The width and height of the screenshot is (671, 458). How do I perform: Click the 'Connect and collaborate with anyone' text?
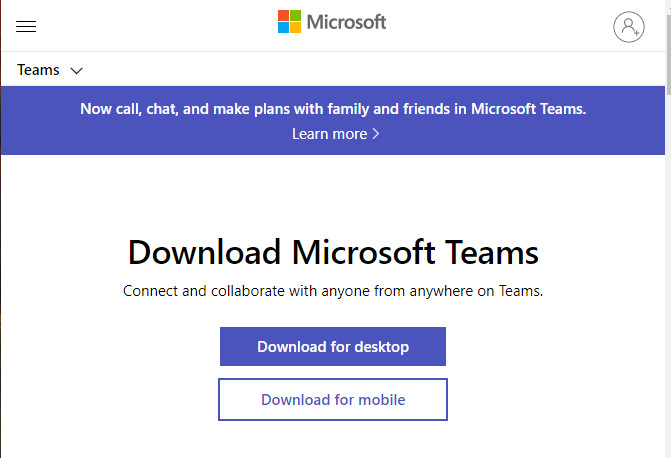[x=333, y=291]
